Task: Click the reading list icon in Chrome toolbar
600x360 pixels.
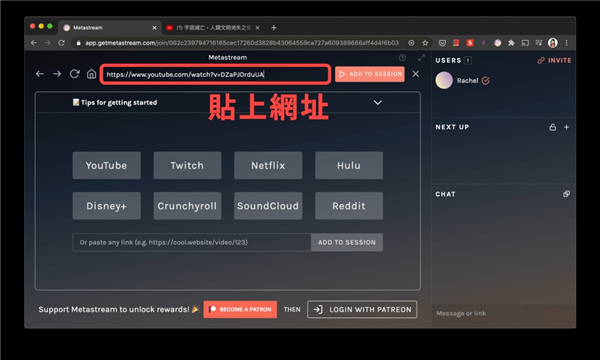Action: (x=539, y=43)
